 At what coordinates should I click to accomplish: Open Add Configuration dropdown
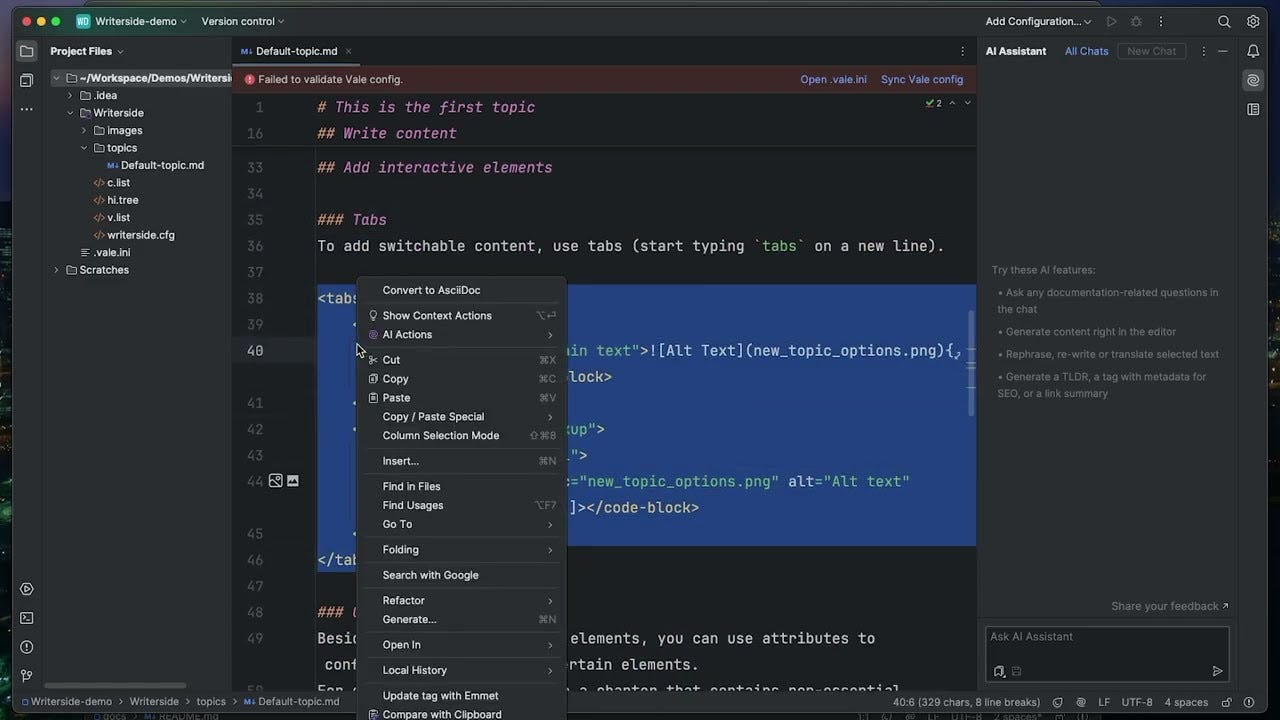tap(1038, 21)
